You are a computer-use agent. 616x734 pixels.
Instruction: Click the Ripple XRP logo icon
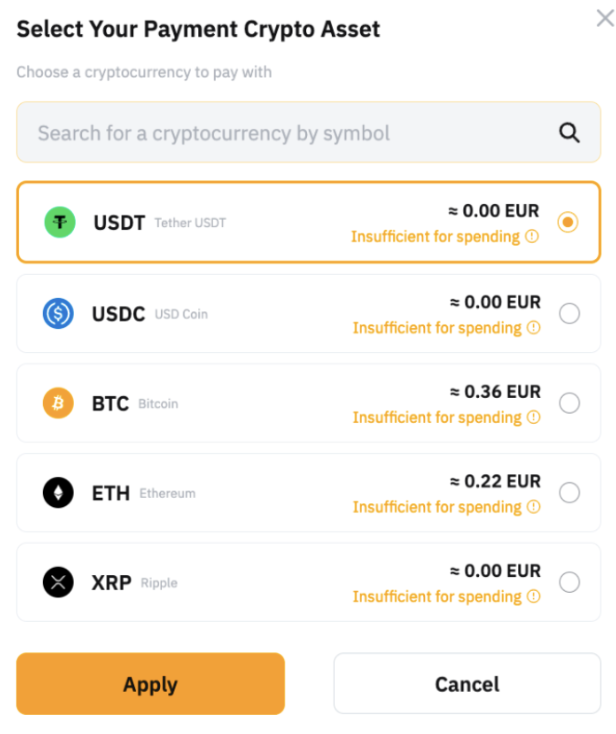(x=59, y=582)
